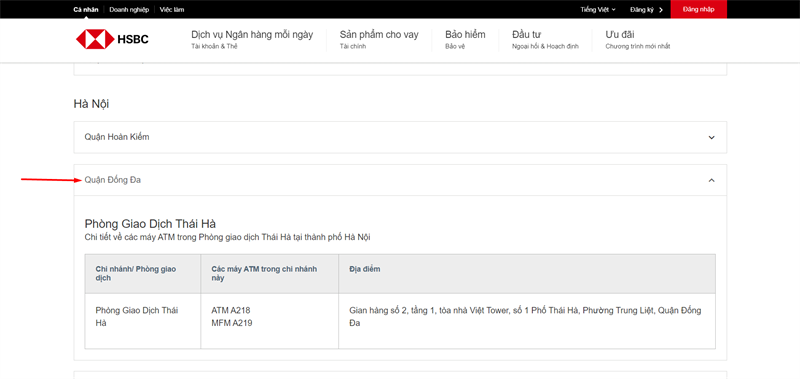Click the Tài khoản & Thẻ subtitle
Viewport: 800px width, 379px height.
(214, 46)
